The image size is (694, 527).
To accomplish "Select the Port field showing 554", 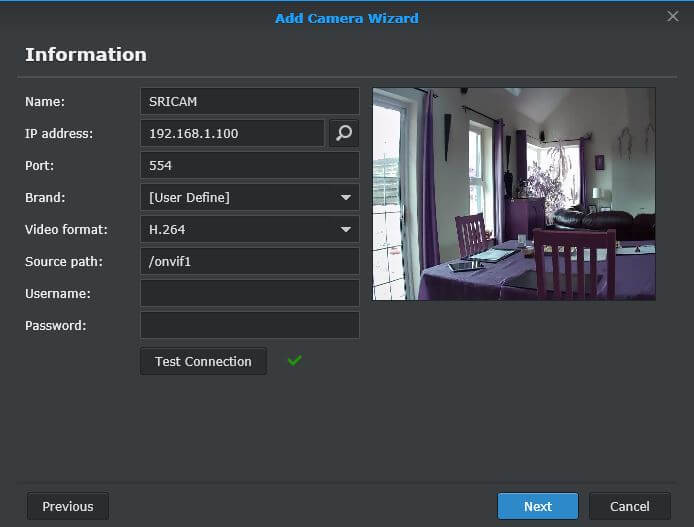I will pyautogui.click(x=250, y=165).
